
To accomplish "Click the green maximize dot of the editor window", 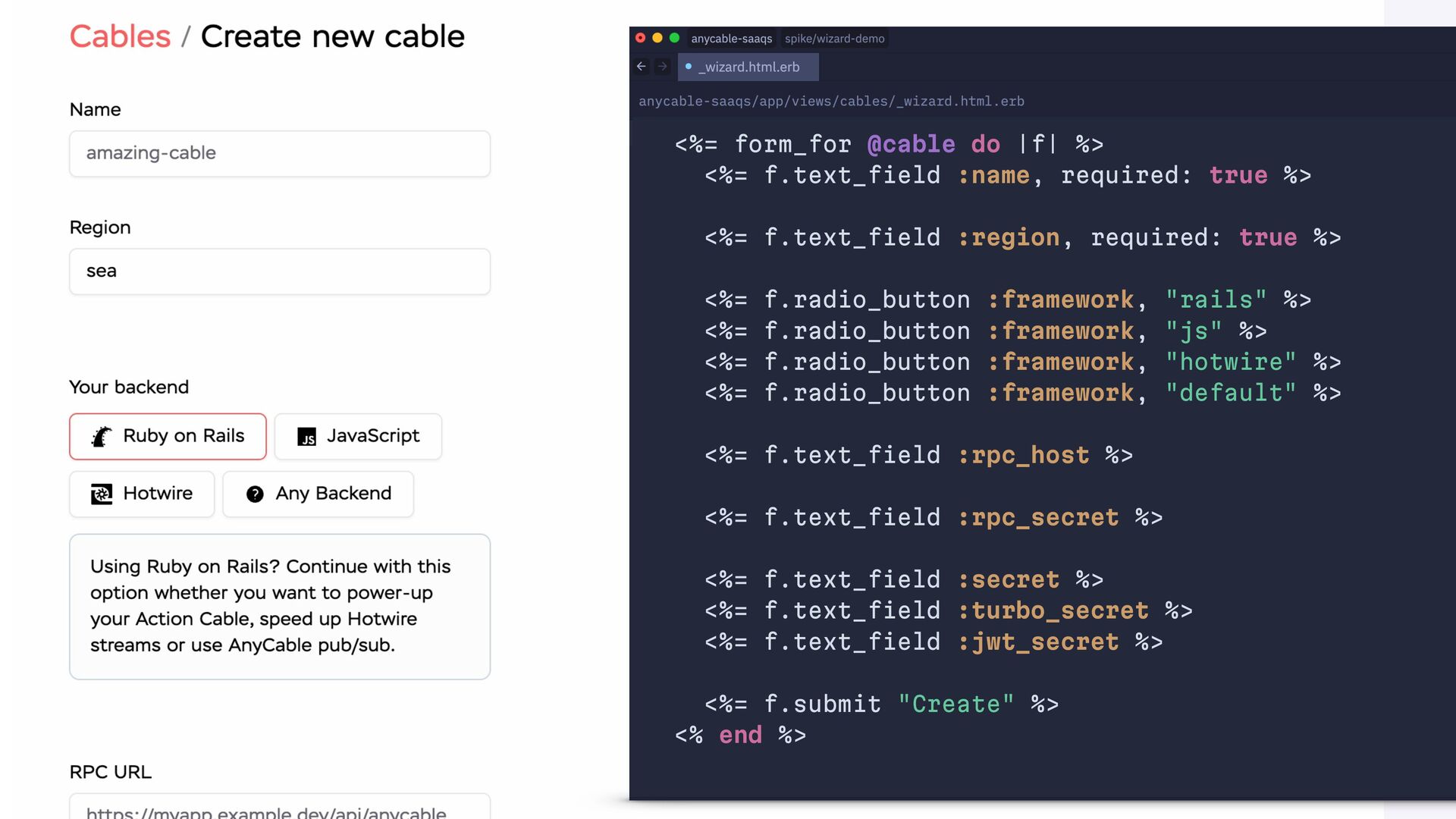I will click(x=674, y=38).
